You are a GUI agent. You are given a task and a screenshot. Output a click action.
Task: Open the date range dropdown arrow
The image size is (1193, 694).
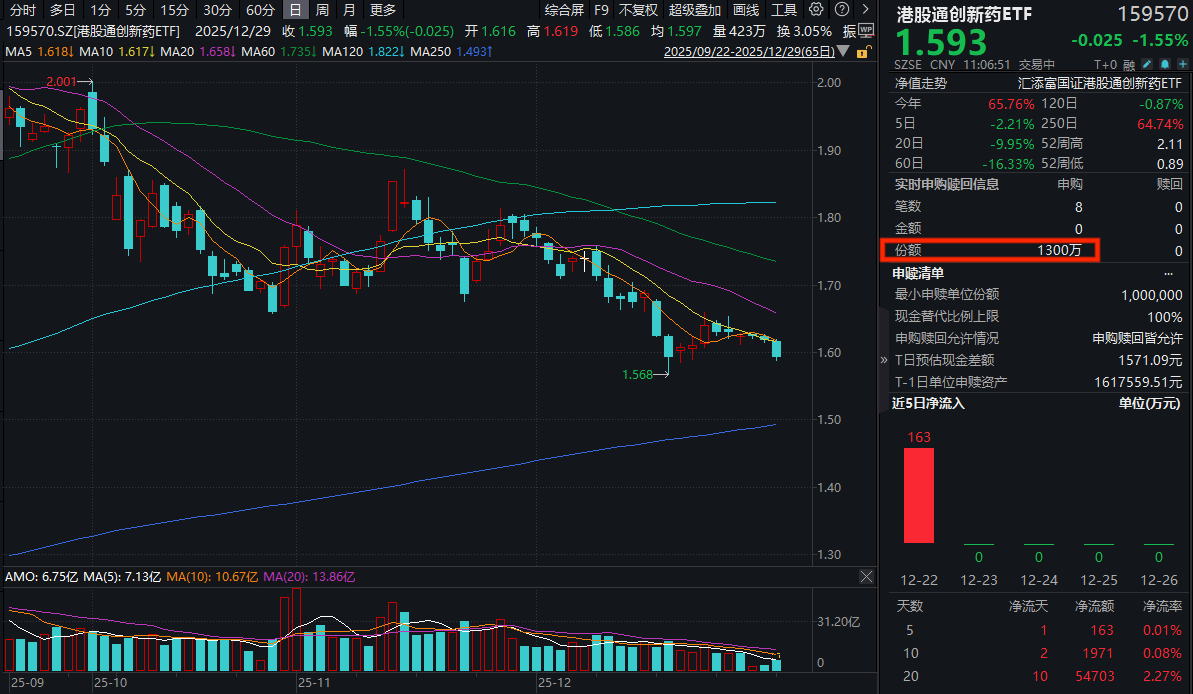coord(841,52)
